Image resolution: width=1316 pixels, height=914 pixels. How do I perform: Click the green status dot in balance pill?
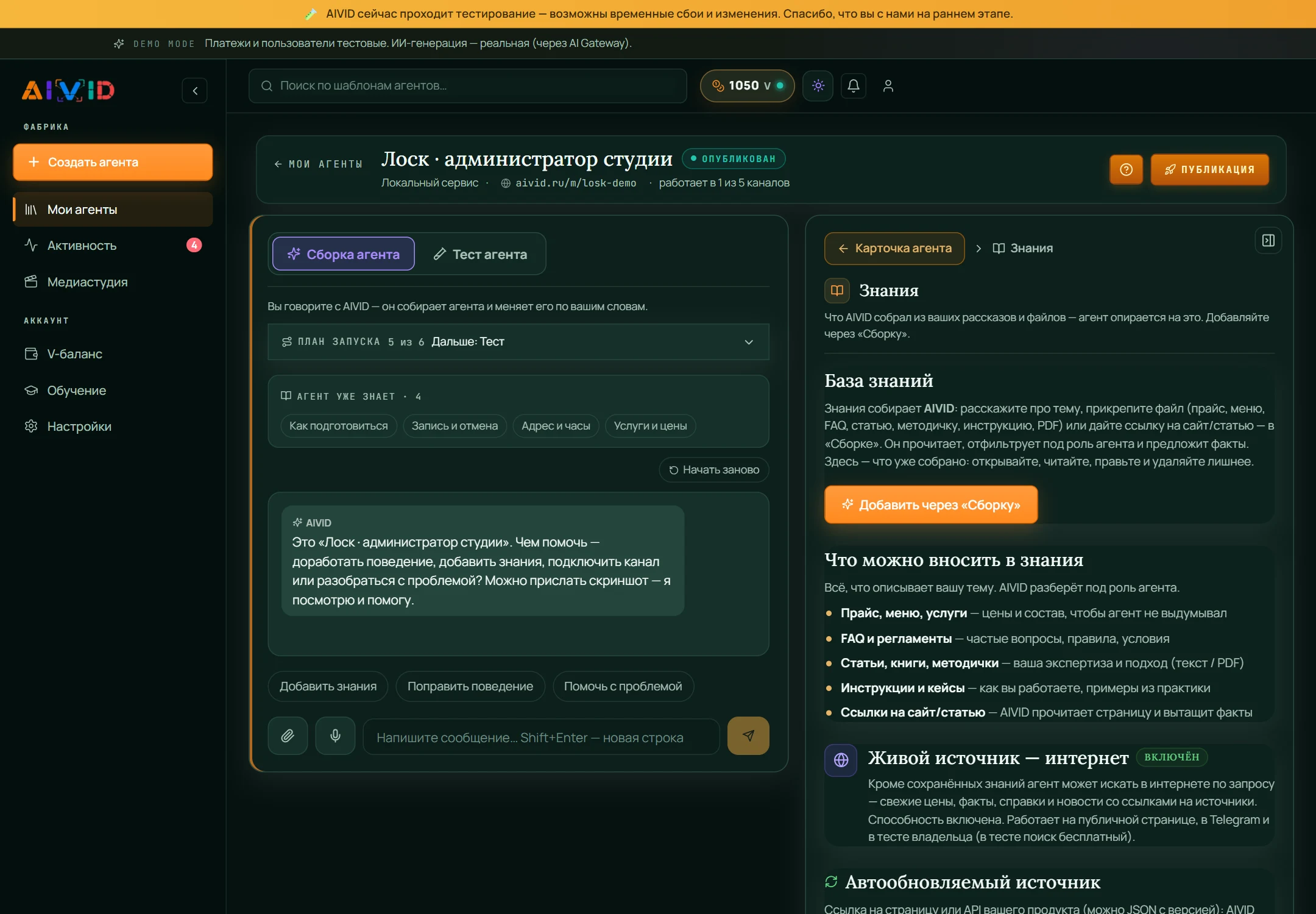click(780, 86)
